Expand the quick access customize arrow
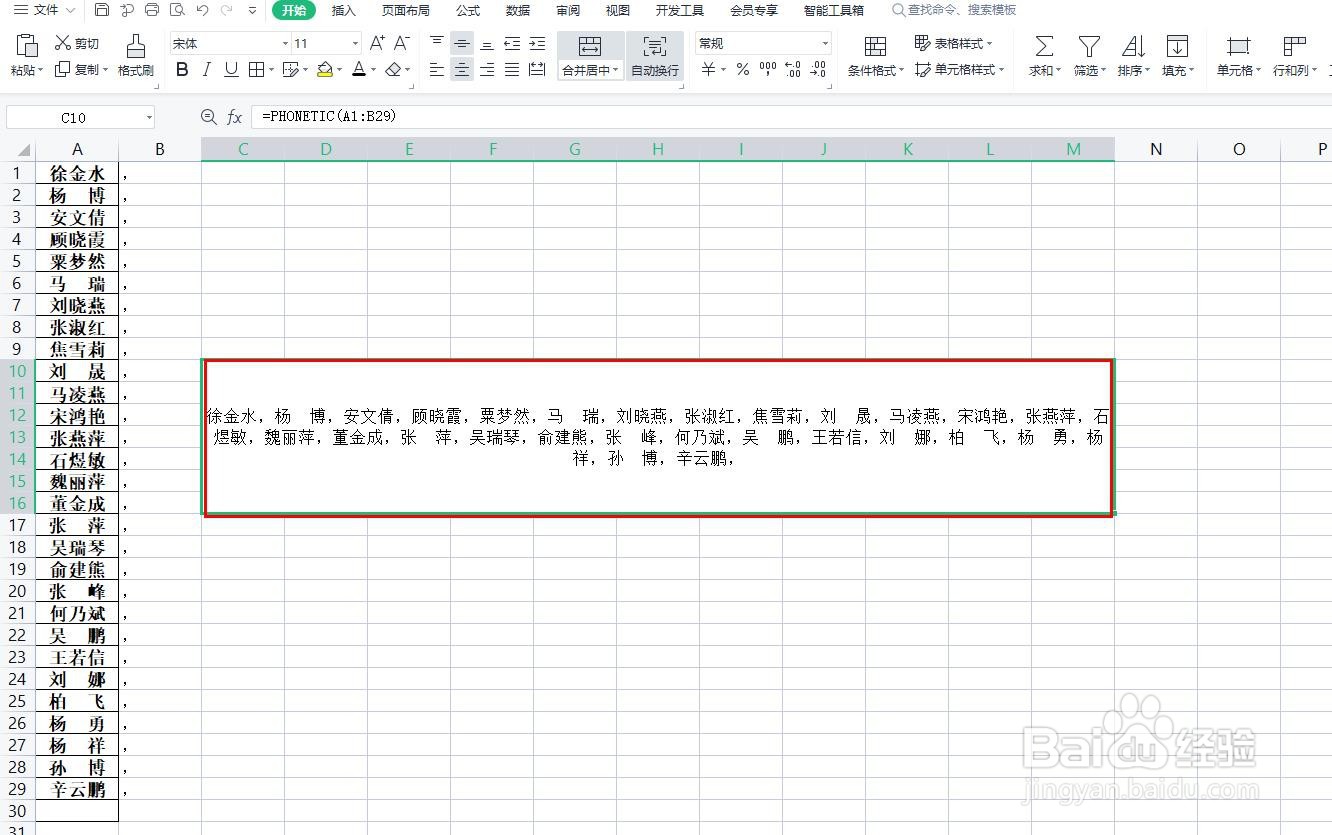 click(x=252, y=10)
